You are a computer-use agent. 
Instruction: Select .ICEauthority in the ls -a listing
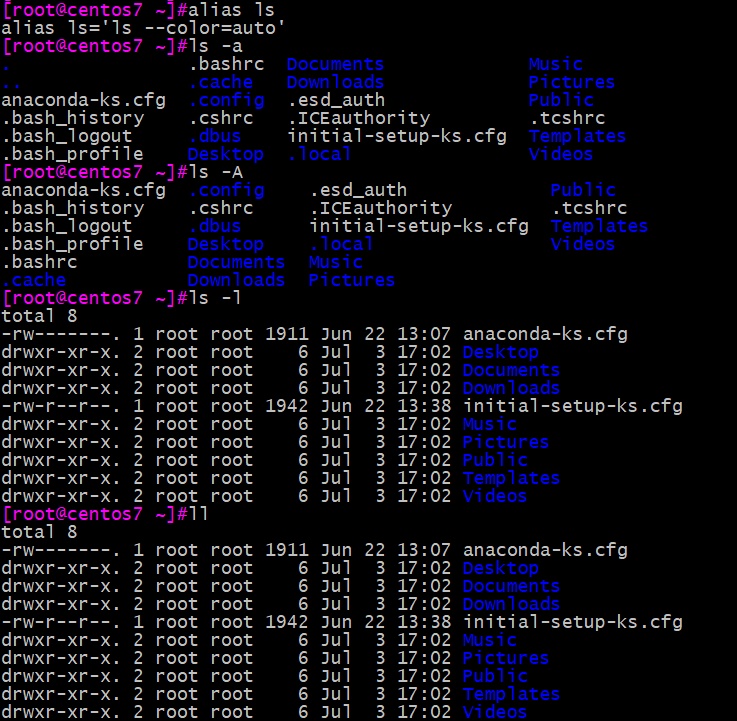tap(359, 118)
